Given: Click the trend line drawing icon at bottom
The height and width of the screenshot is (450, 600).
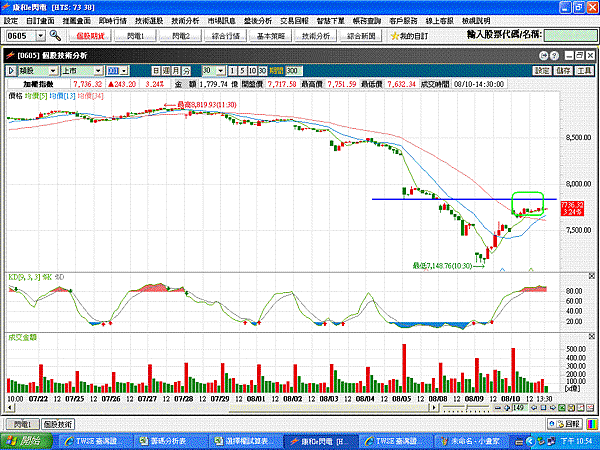Looking at the screenshot, I should 580,408.
